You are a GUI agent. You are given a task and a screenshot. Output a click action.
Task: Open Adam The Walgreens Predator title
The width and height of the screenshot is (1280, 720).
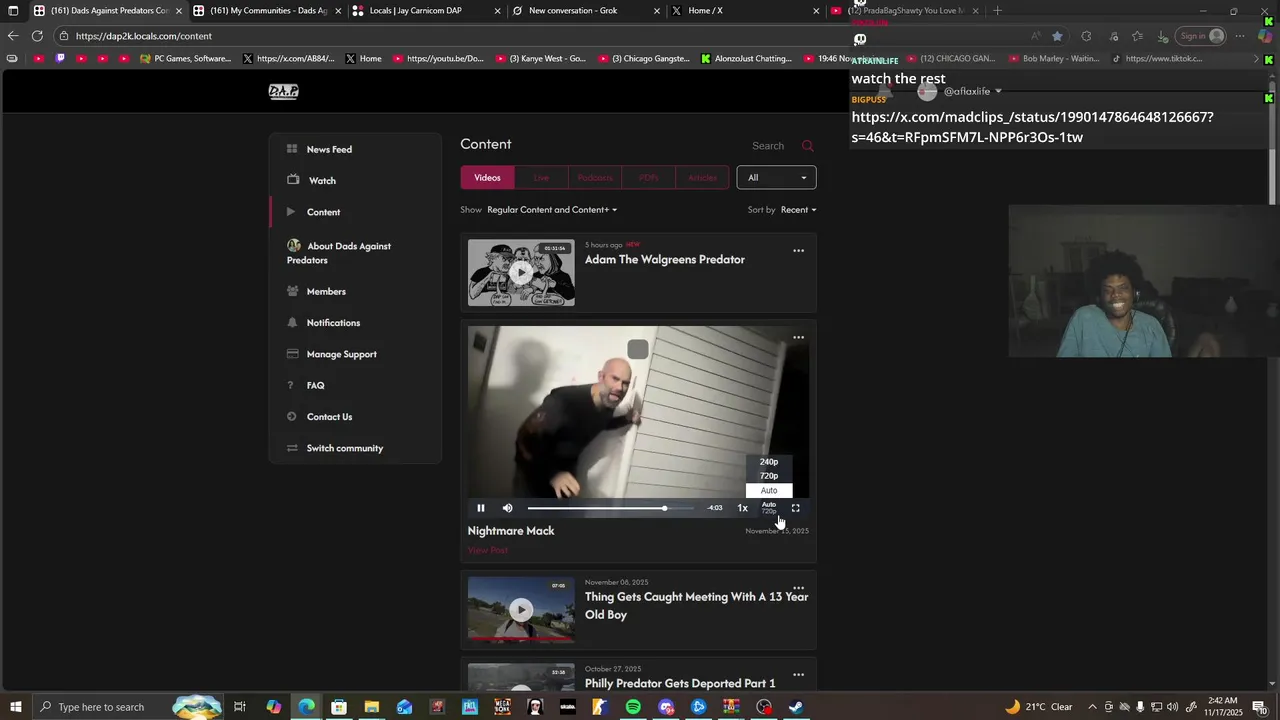pos(665,260)
